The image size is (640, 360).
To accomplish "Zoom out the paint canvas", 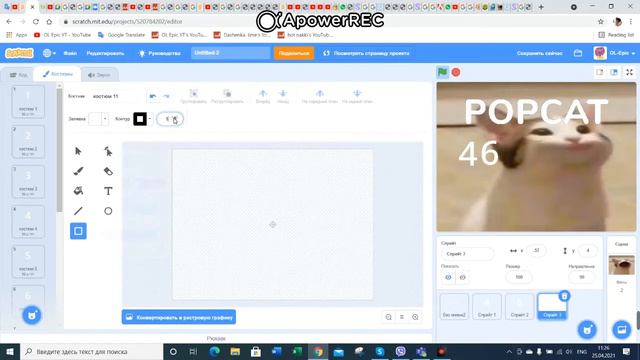I will tap(389, 317).
